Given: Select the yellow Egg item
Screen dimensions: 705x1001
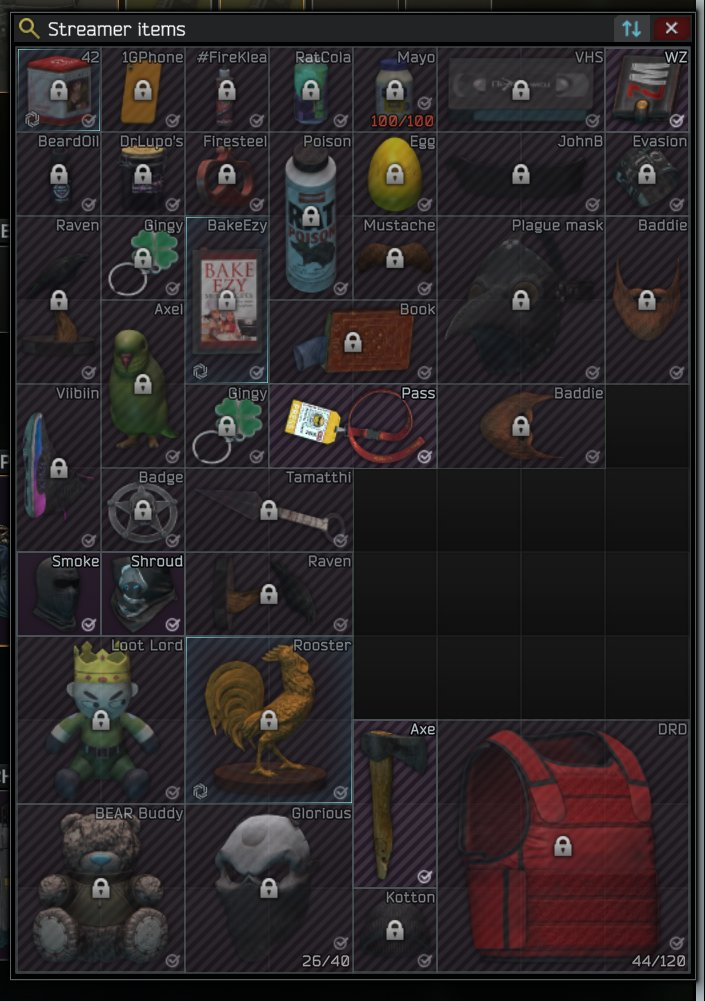Looking at the screenshot, I should (x=395, y=173).
